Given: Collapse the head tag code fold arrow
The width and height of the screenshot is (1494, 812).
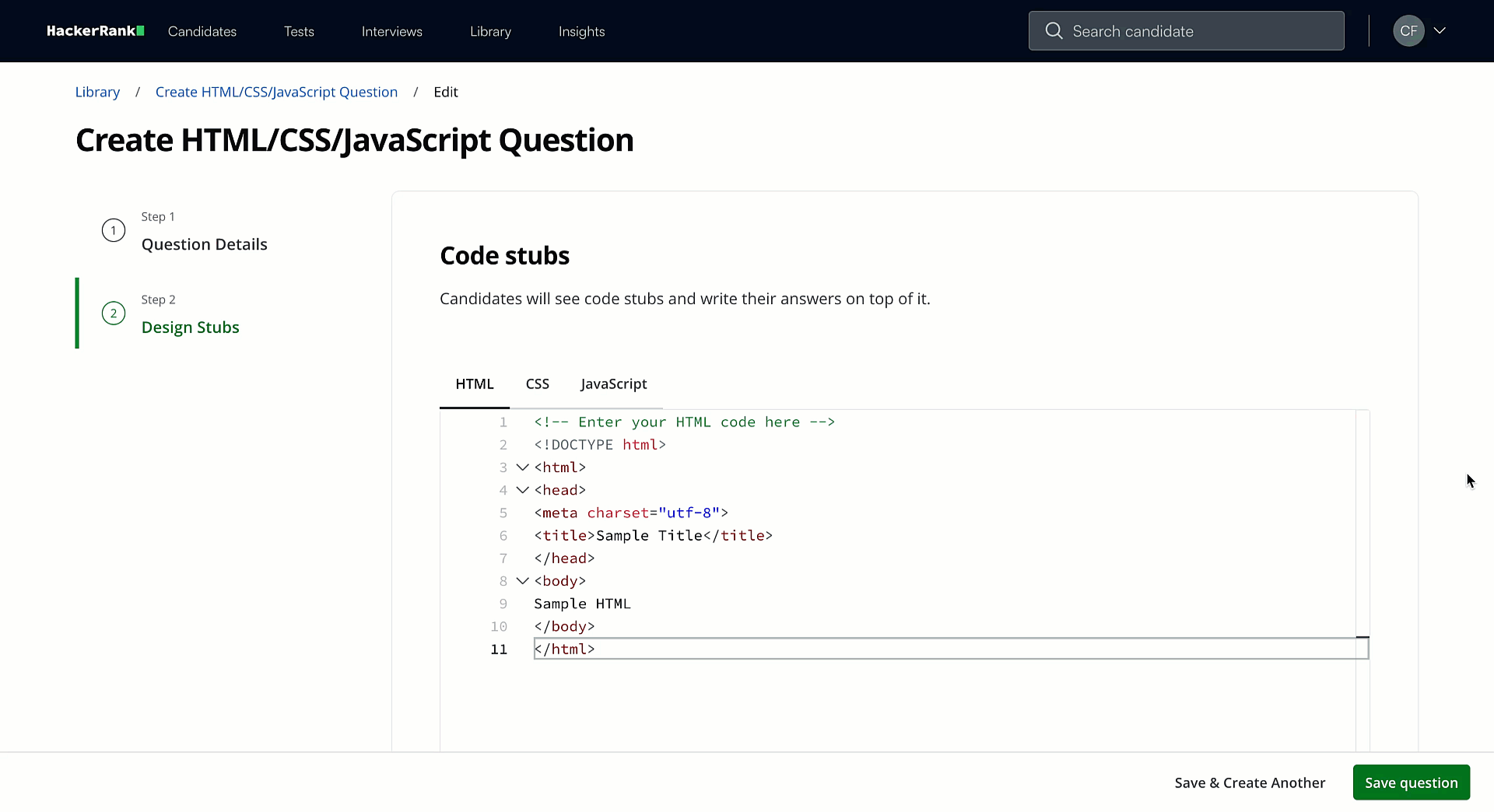Looking at the screenshot, I should (521, 490).
